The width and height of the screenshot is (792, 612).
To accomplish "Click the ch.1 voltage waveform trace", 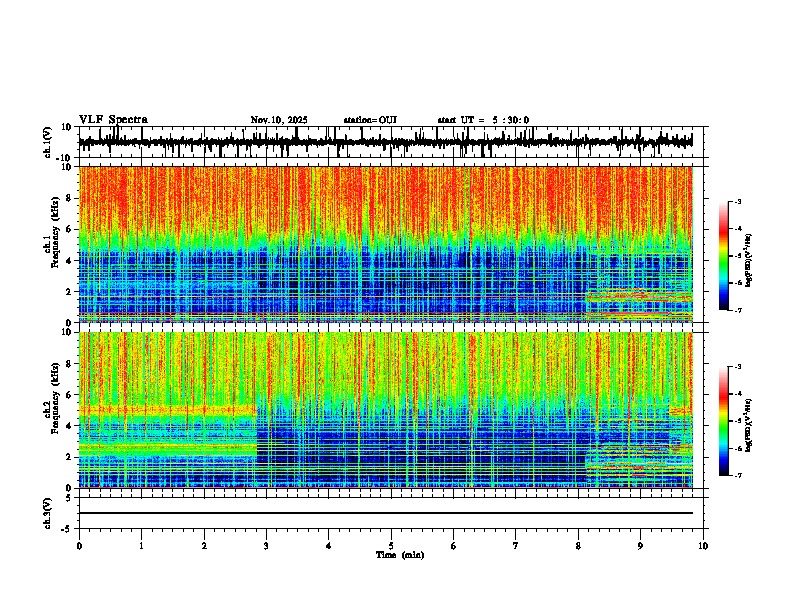I will tap(386, 142).
